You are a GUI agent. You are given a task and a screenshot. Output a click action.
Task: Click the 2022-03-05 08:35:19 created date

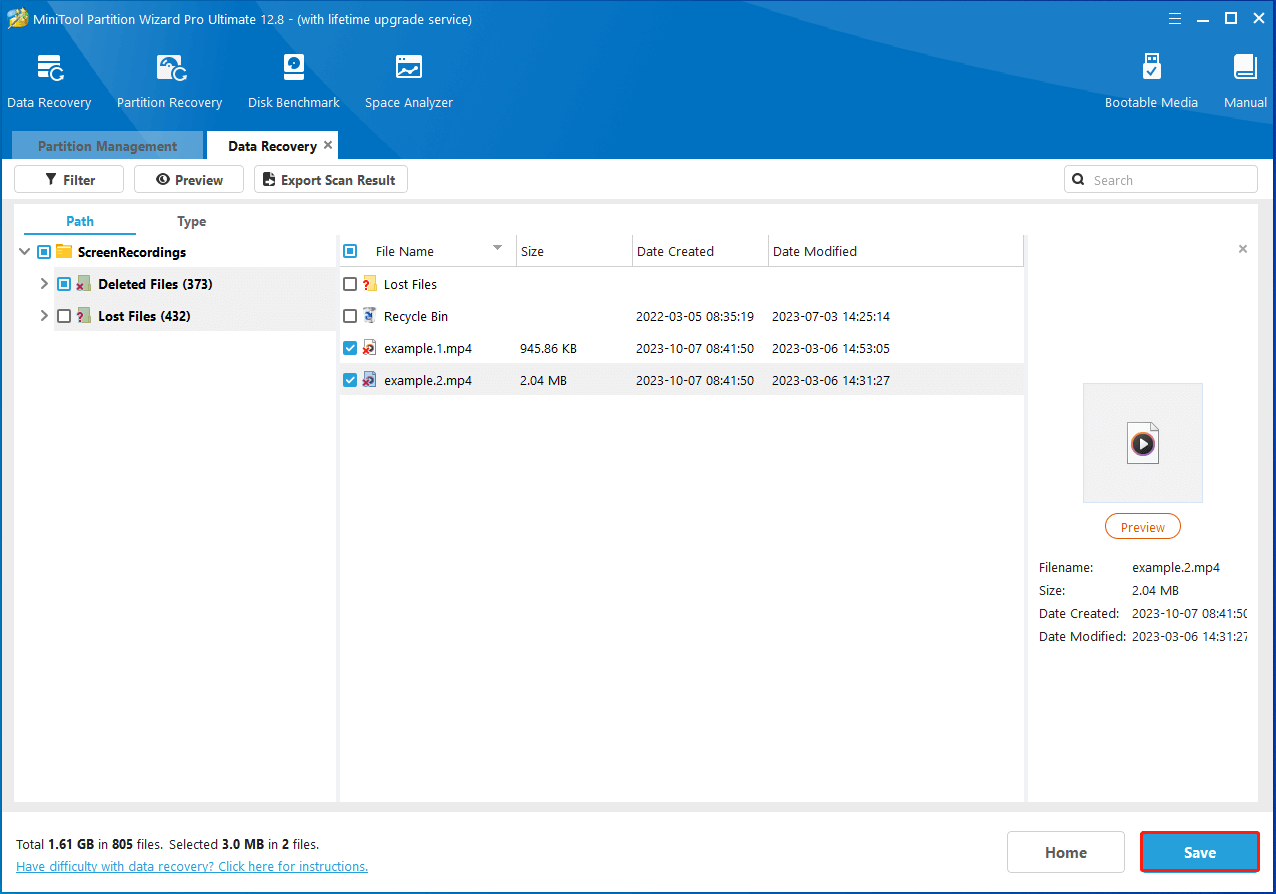(x=695, y=316)
